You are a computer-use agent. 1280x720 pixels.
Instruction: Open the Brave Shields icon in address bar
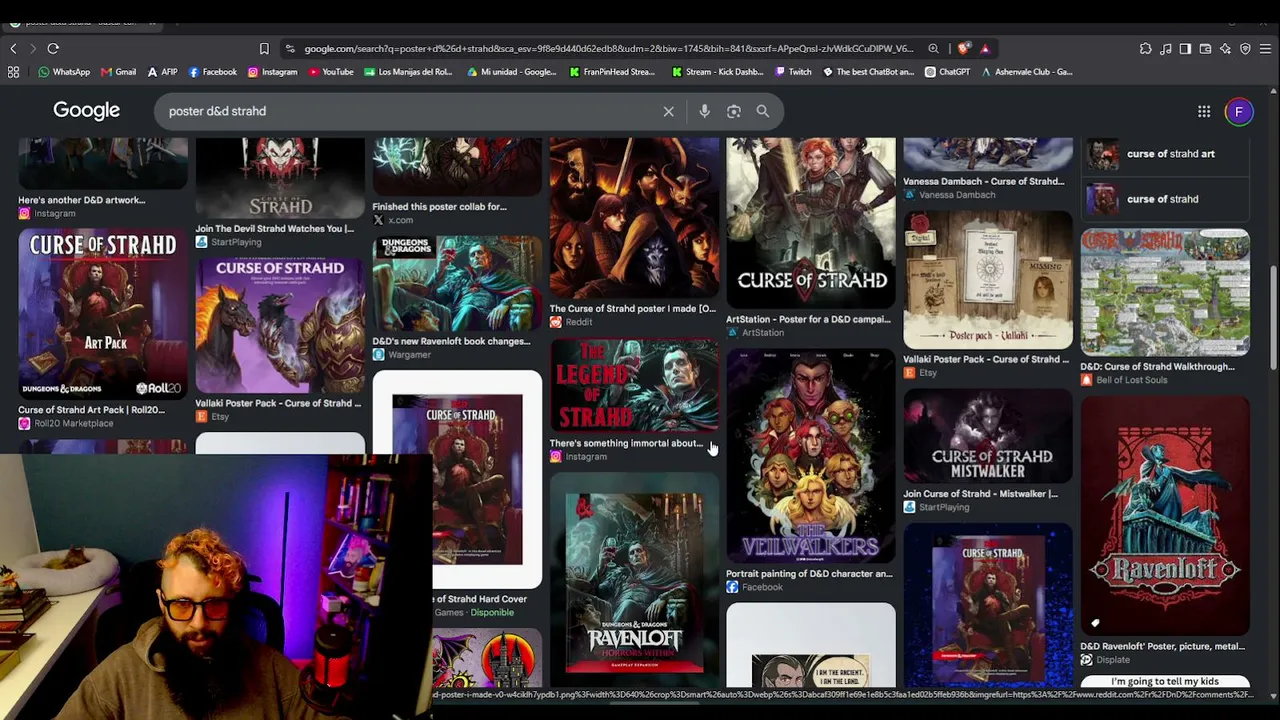click(963, 48)
